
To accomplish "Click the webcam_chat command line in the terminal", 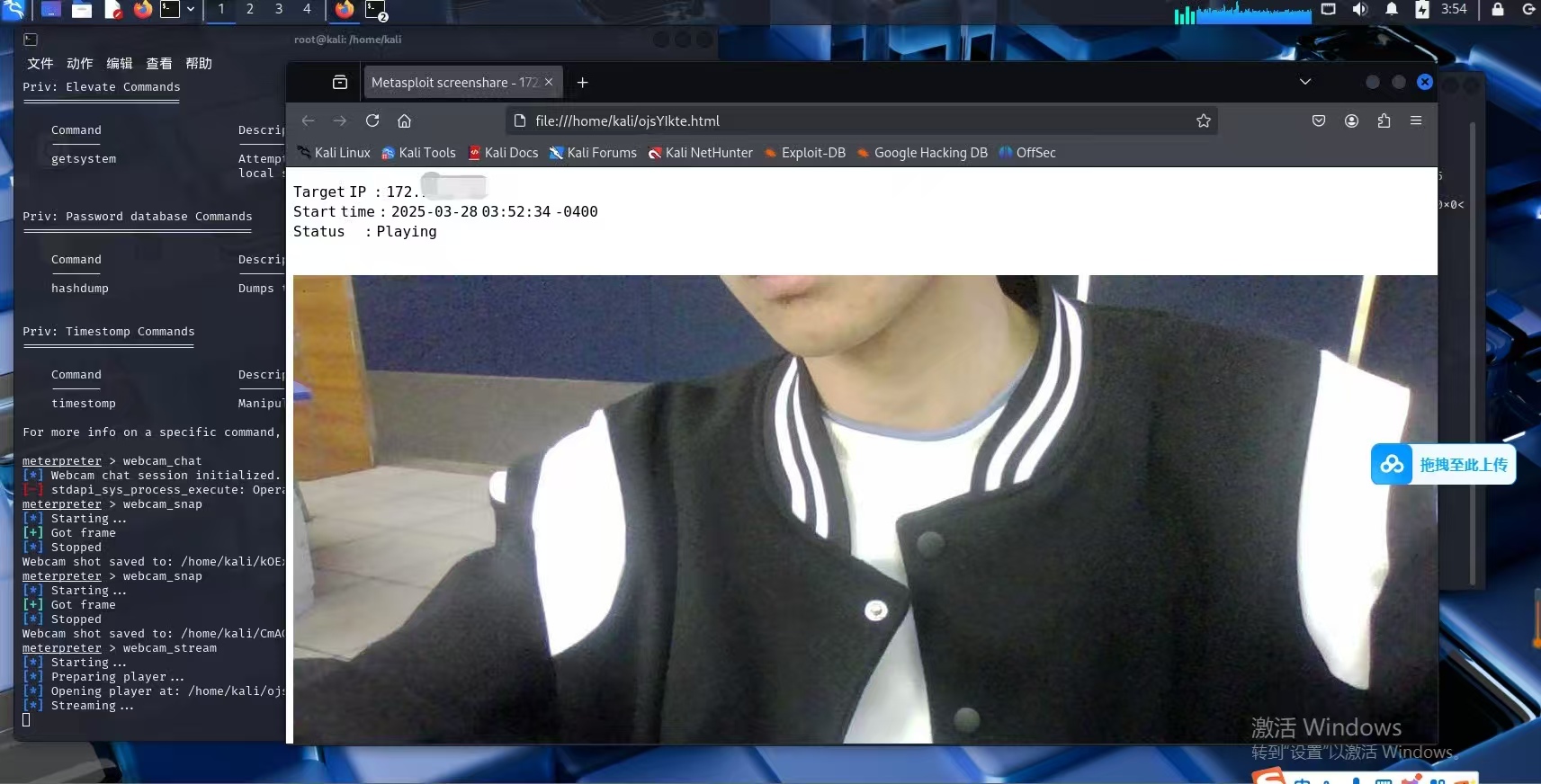I will point(112,461).
